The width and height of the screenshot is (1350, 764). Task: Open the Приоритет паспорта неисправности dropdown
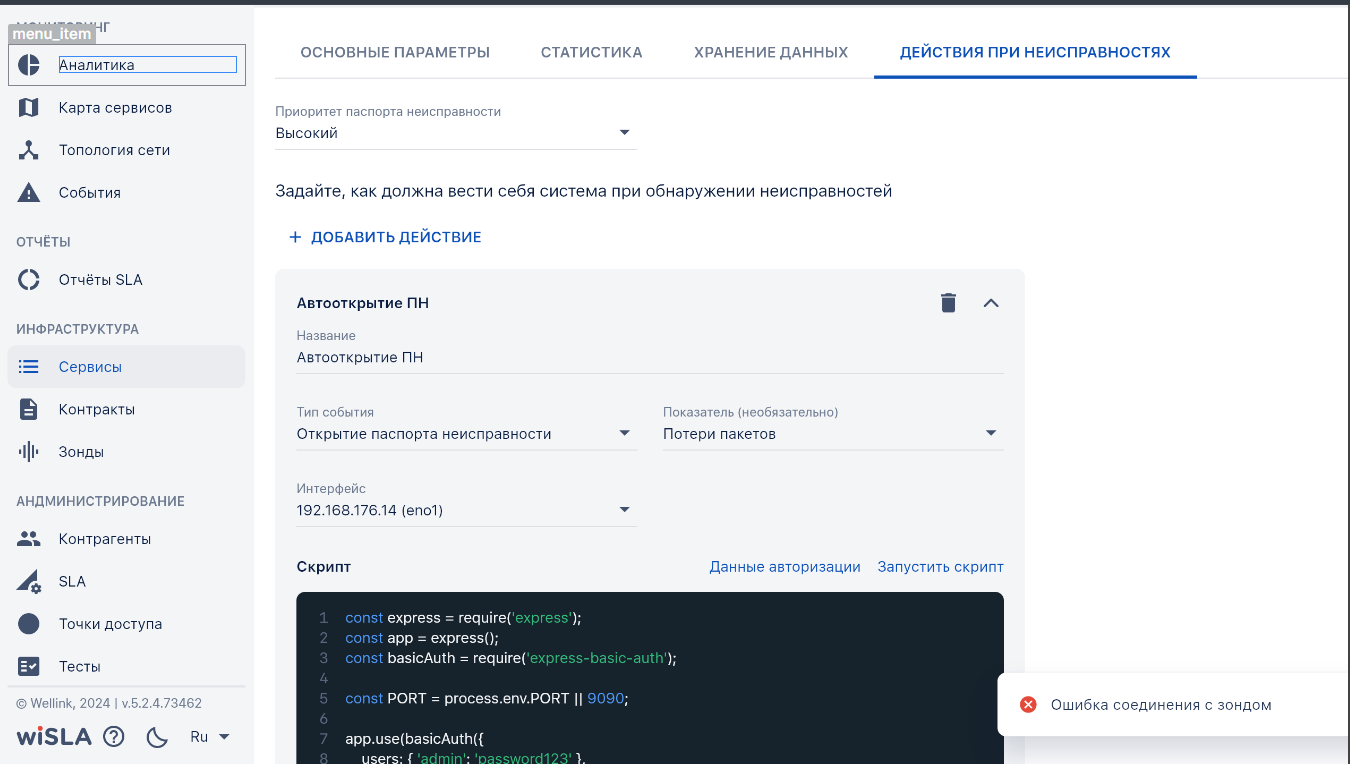tap(456, 133)
